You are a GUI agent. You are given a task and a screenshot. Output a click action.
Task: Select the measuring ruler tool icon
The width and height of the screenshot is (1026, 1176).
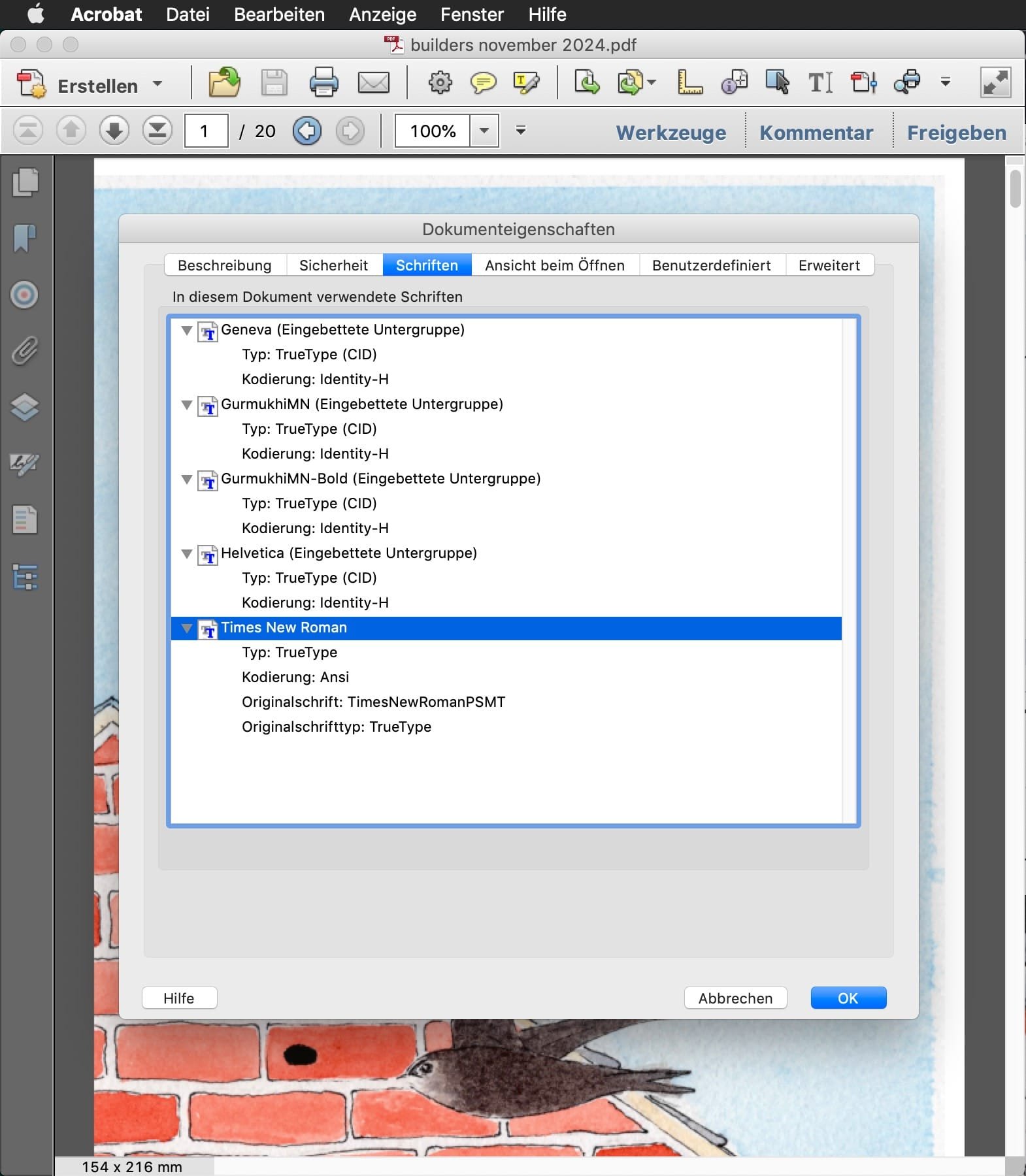(x=690, y=83)
